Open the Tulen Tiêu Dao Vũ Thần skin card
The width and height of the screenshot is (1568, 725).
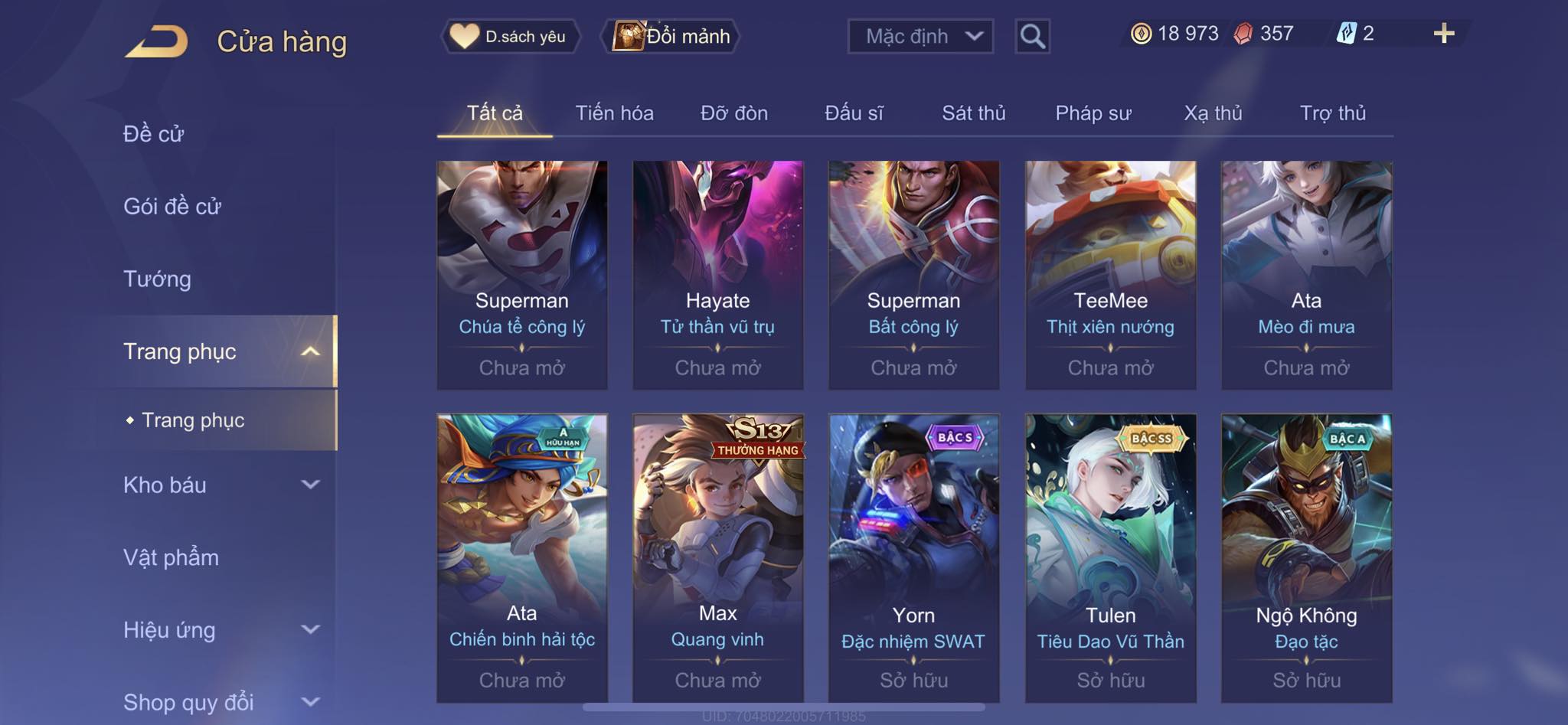1110,558
